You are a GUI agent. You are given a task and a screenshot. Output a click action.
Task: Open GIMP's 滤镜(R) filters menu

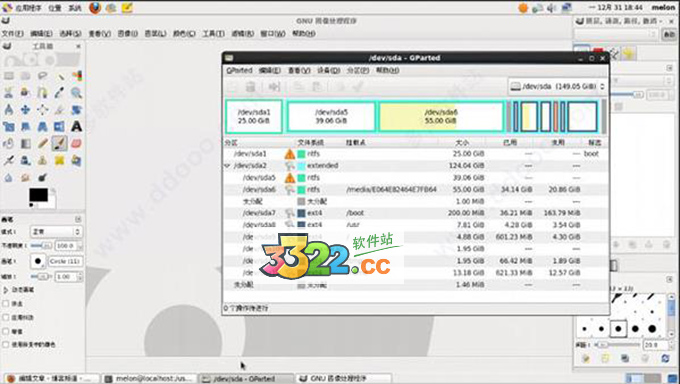[x=242, y=33]
